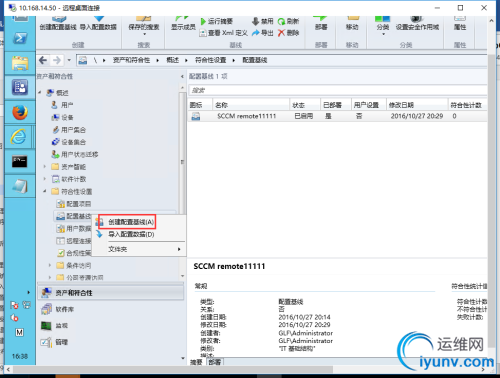
Task: Open the navigation history dropdown arrow
Action: pos(69,60)
